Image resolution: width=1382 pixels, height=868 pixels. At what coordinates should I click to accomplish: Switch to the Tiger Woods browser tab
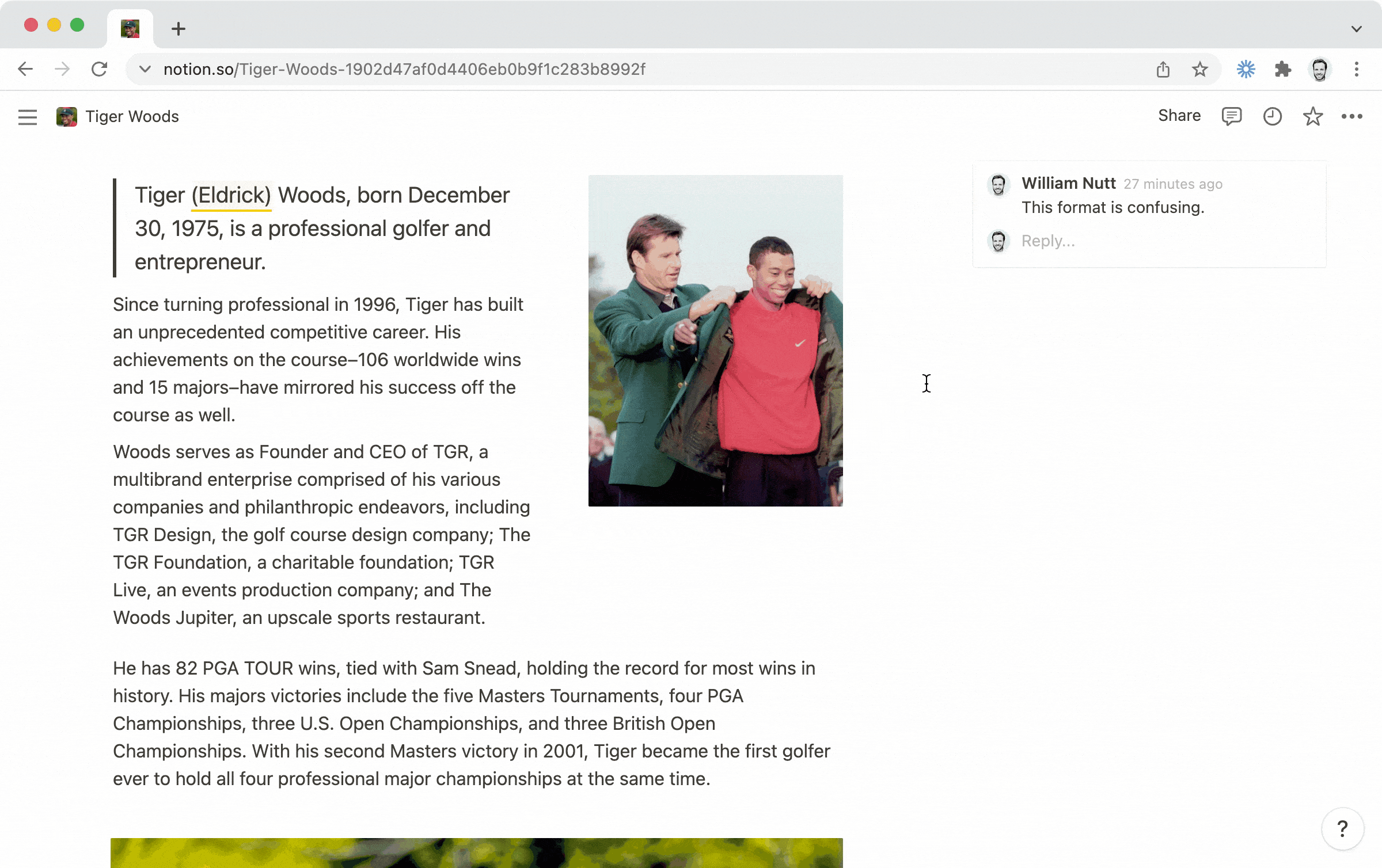point(130,29)
